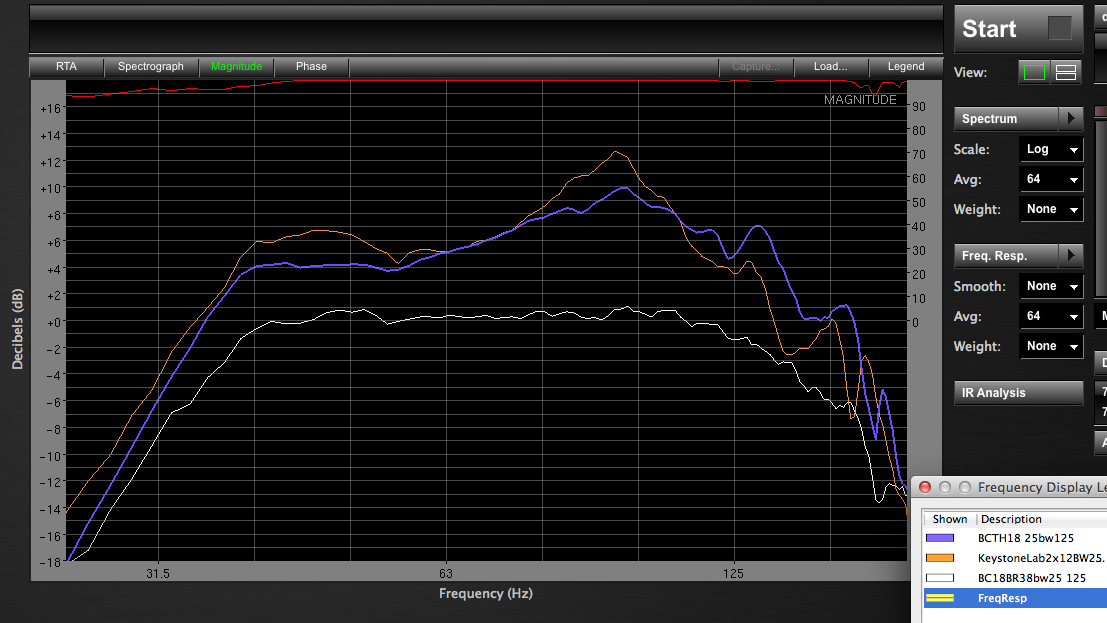1107x623 pixels.
Task: Click the square indicator in Start button
Action: (1060, 28)
